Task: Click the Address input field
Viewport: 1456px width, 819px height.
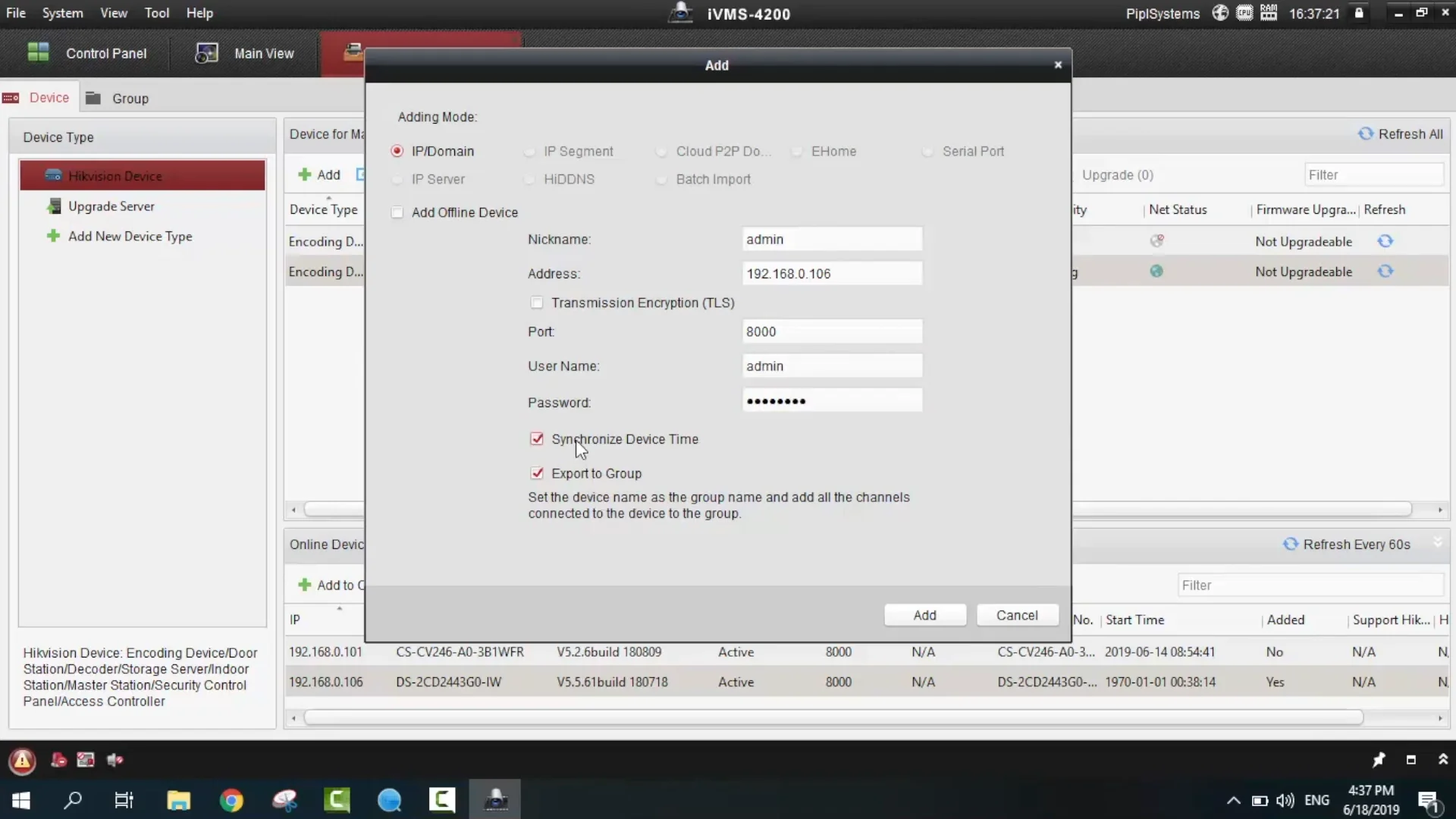Action: (x=832, y=274)
